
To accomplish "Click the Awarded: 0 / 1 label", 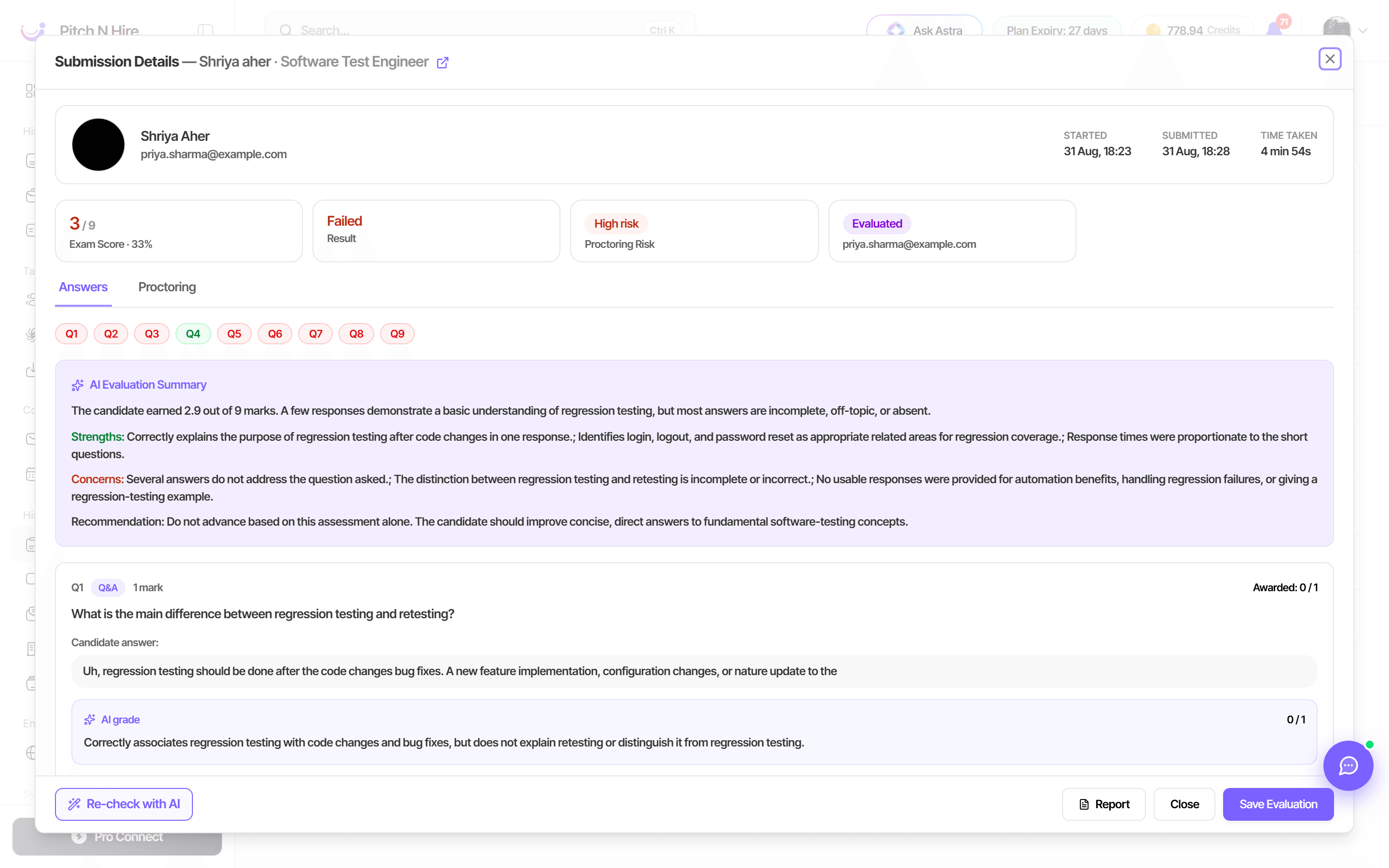I will pos(1285,587).
